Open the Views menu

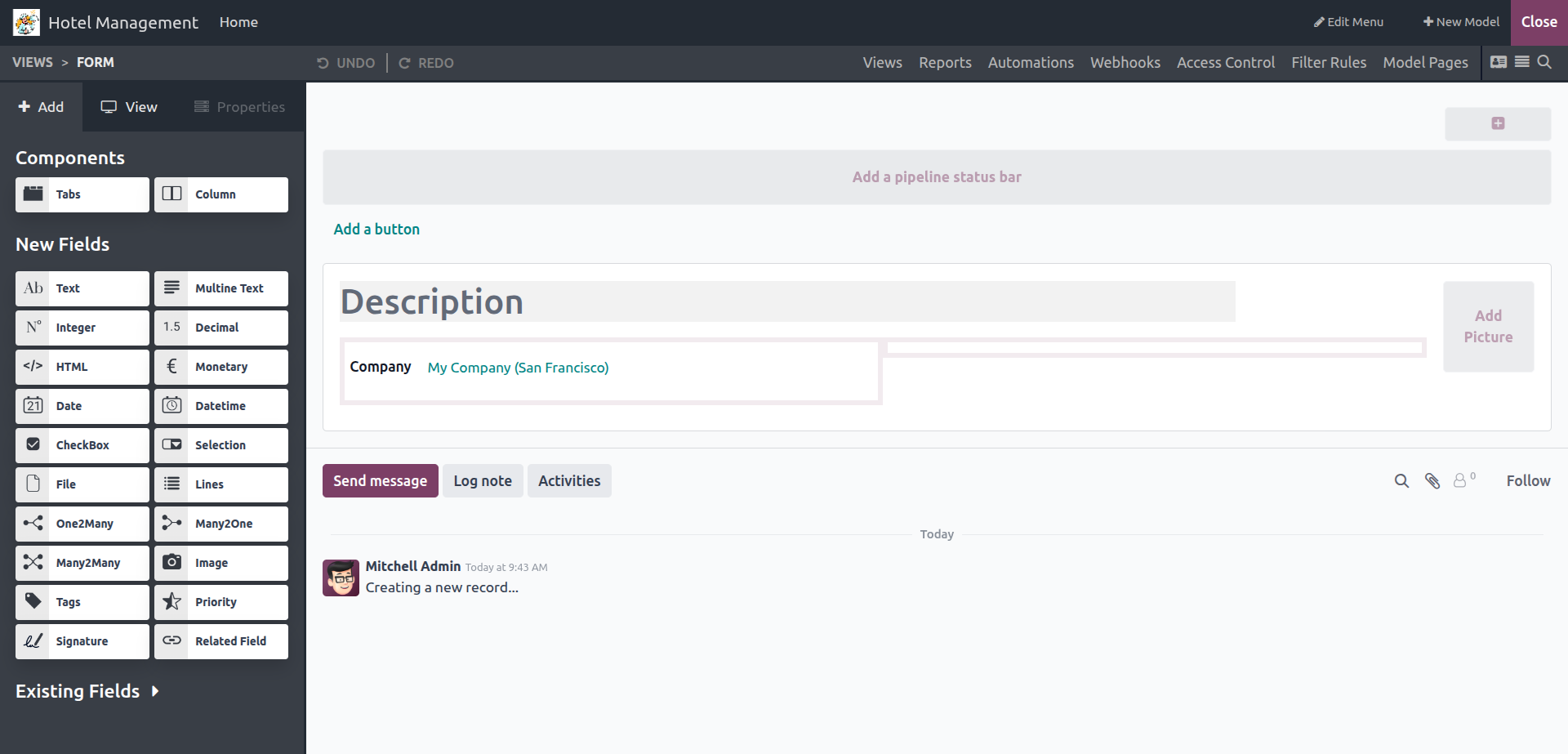(x=882, y=63)
